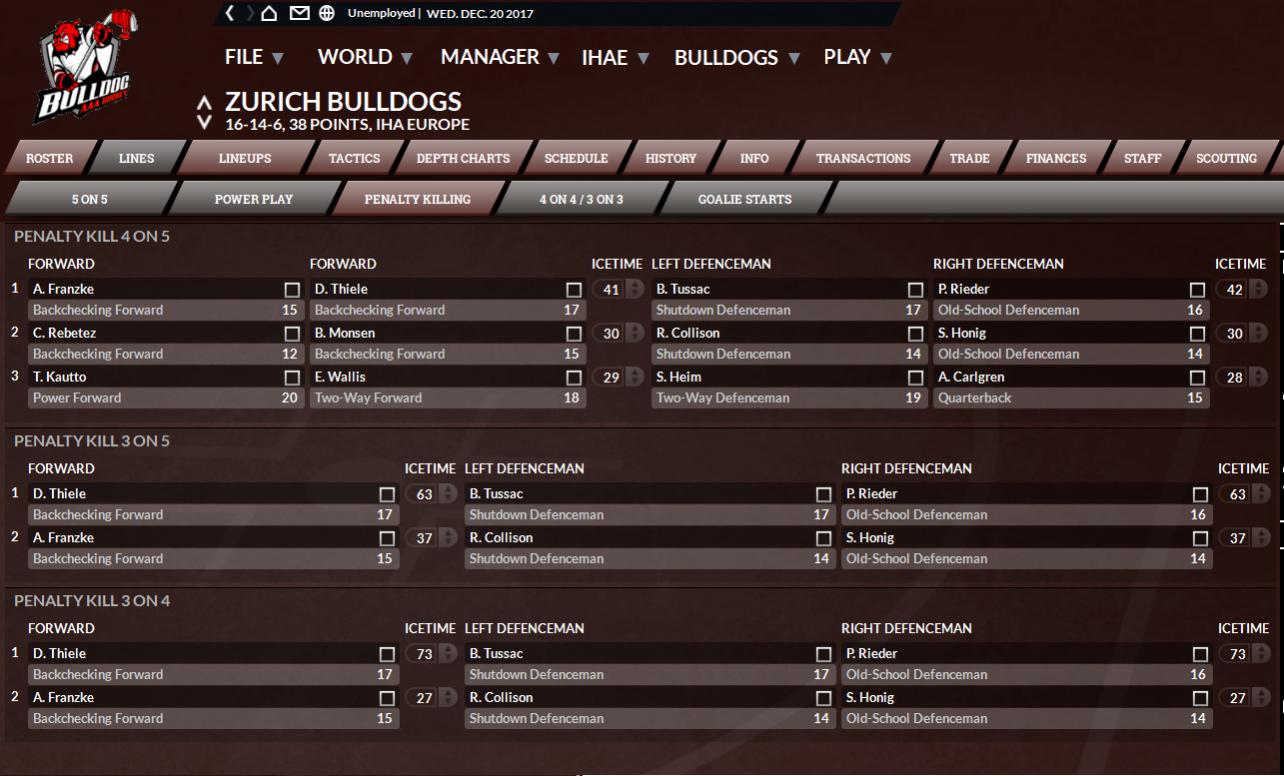The width and height of the screenshot is (1284, 776).
Task: Tick C. Rebetez checkbox
Action: click(292, 333)
